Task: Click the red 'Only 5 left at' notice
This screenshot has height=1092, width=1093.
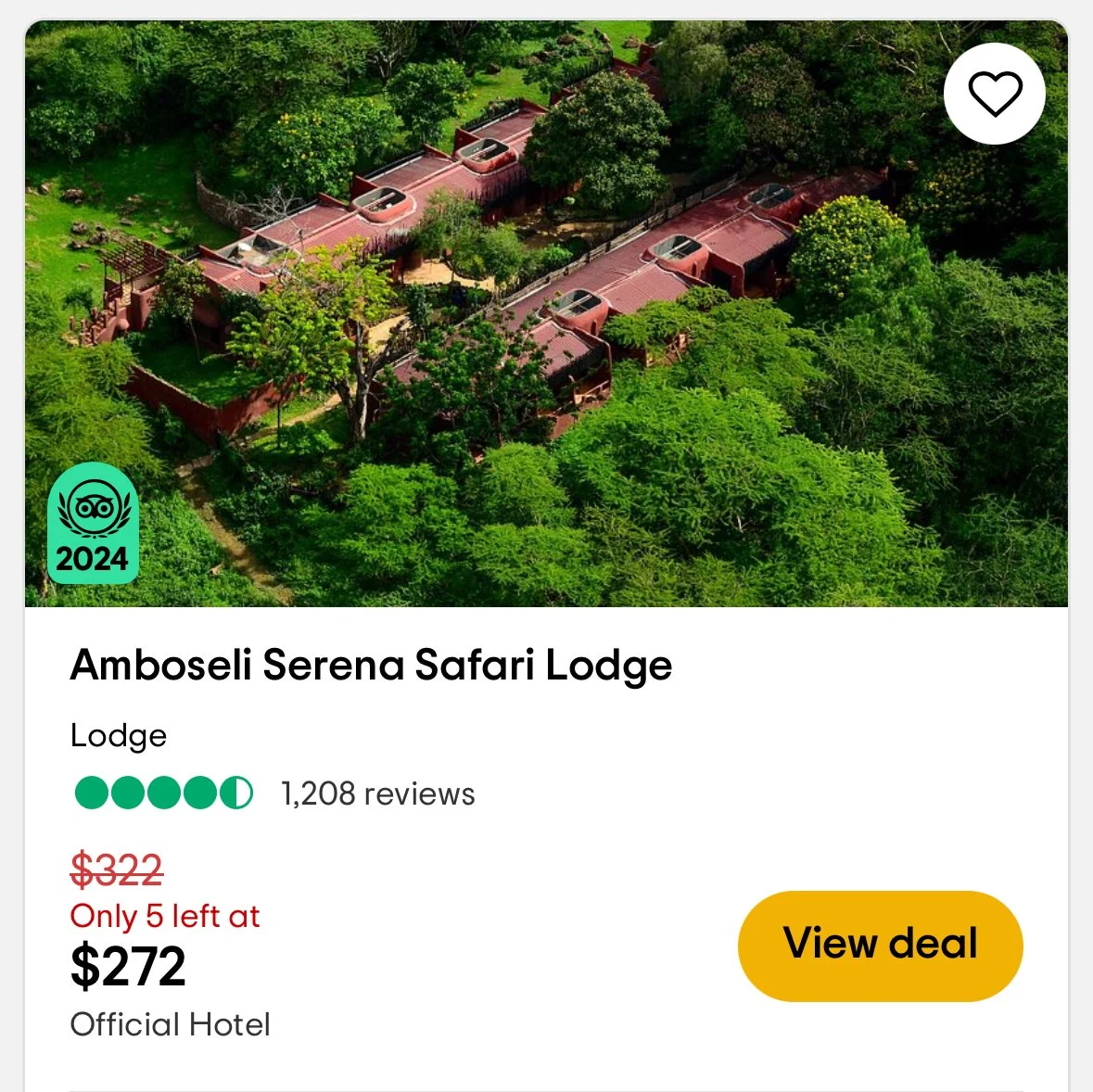Action: (x=164, y=916)
